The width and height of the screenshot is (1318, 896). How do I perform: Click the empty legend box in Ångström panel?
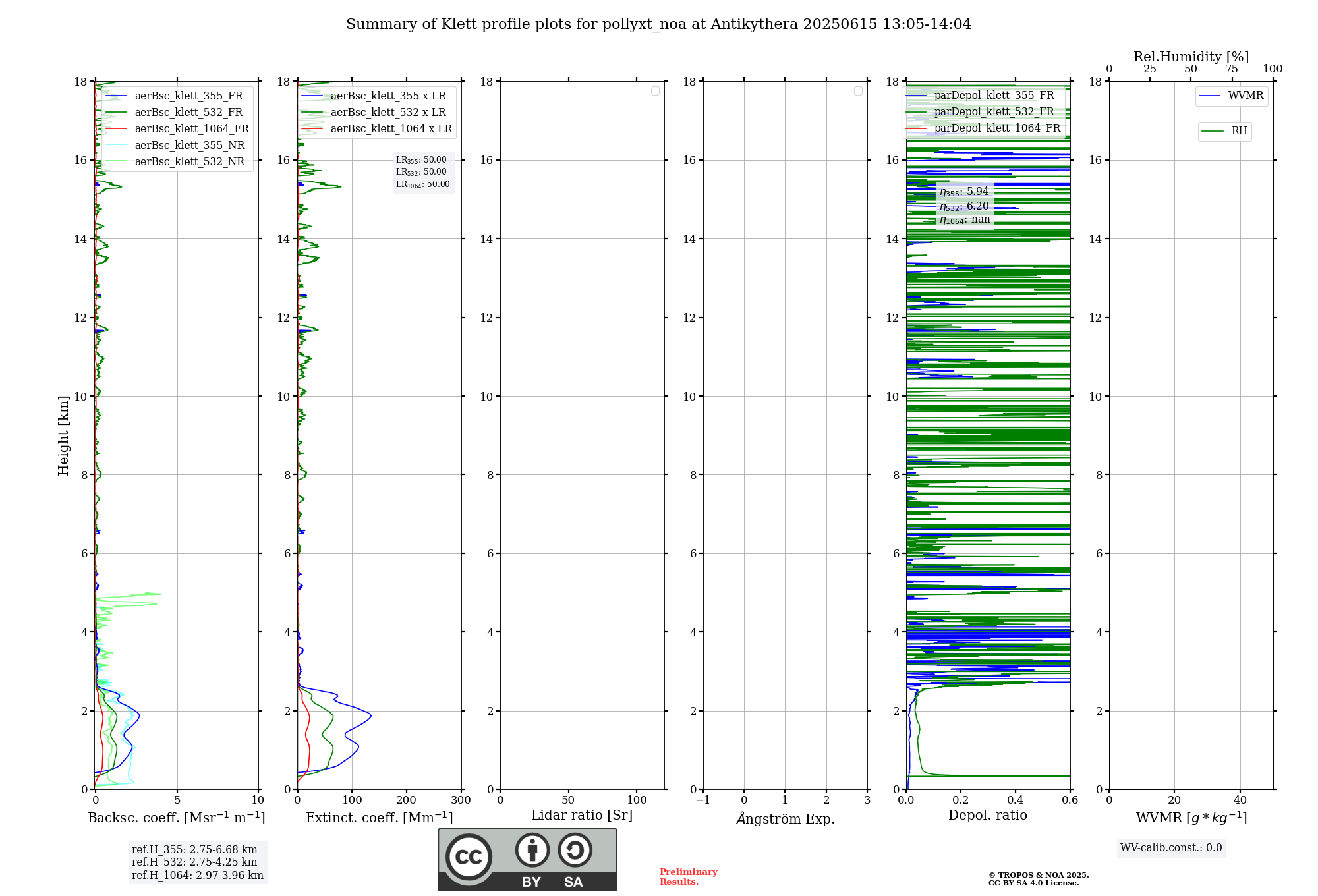tap(858, 91)
